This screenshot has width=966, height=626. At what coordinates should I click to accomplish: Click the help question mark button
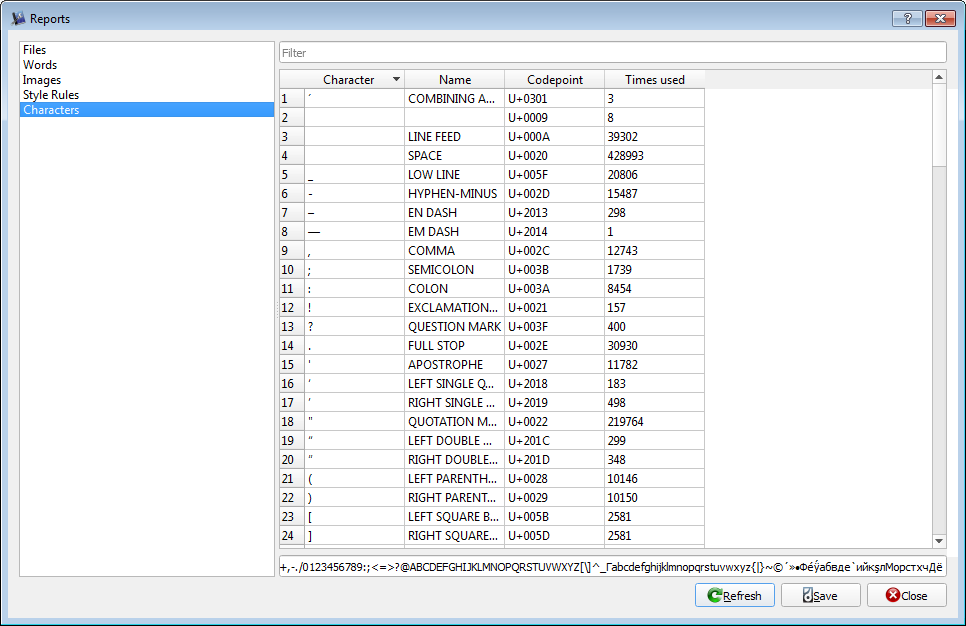click(907, 18)
